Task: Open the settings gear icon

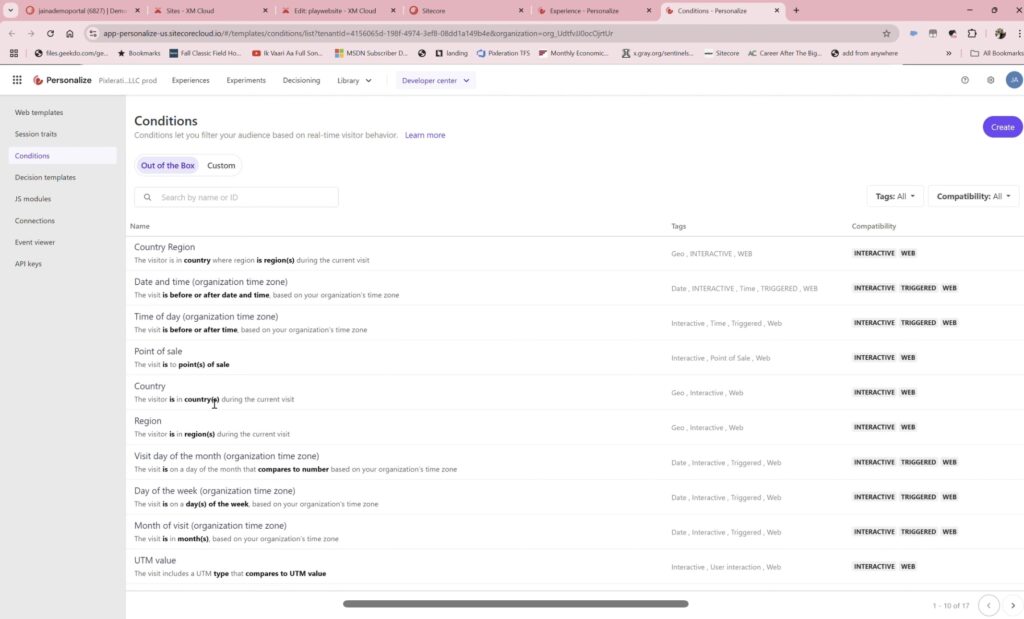Action: (990, 80)
